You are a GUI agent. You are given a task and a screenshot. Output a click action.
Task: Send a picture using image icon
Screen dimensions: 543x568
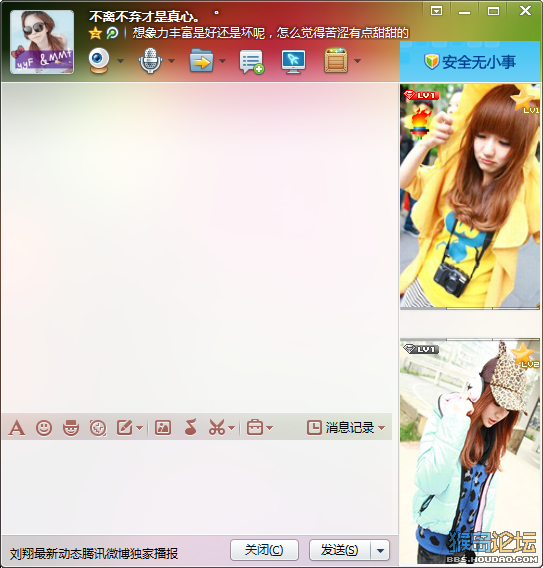(163, 428)
